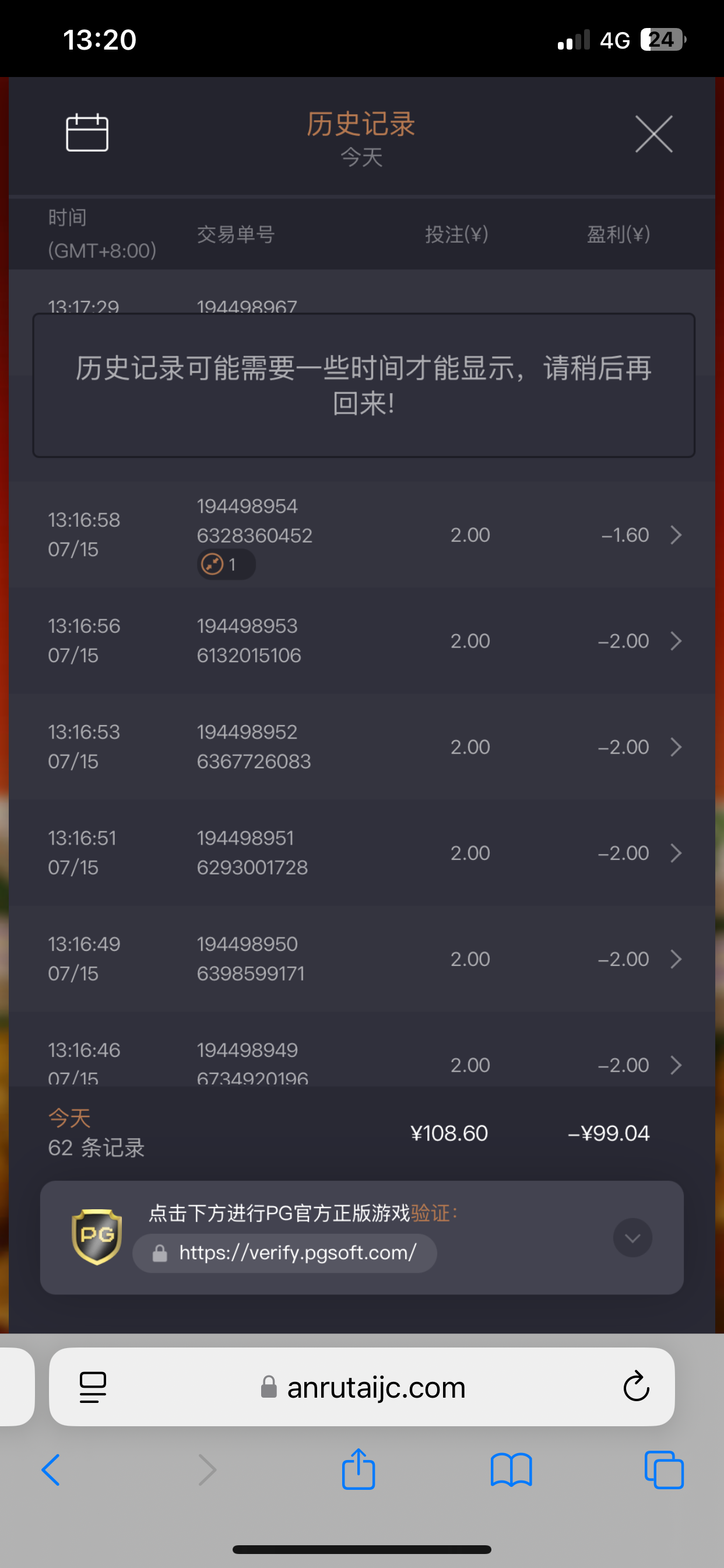The height and width of the screenshot is (1568, 724).
Task: Open details chevron for 194498951
Action: click(676, 853)
